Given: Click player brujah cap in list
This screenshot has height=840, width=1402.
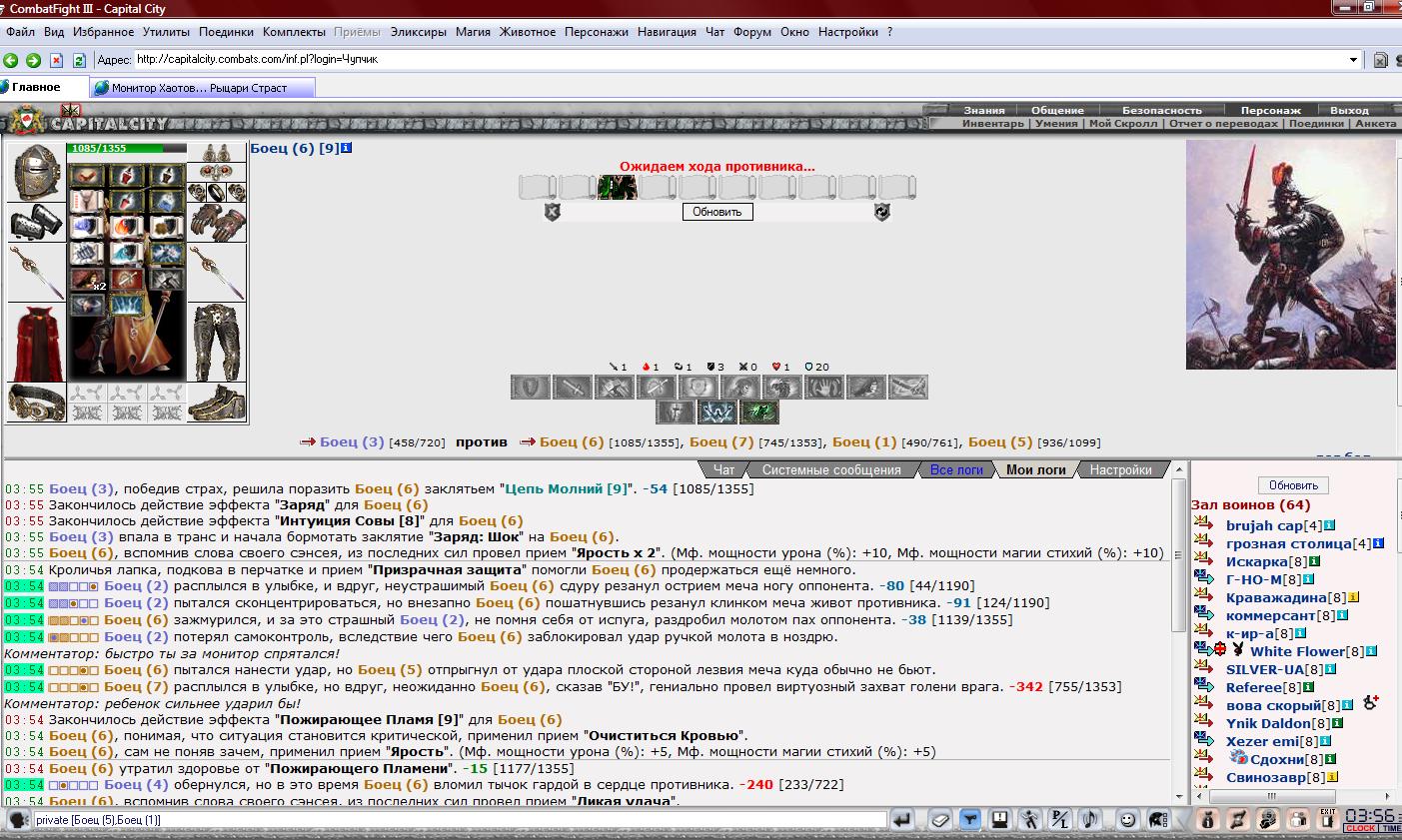Looking at the screenshot, I should (1264, 525).
